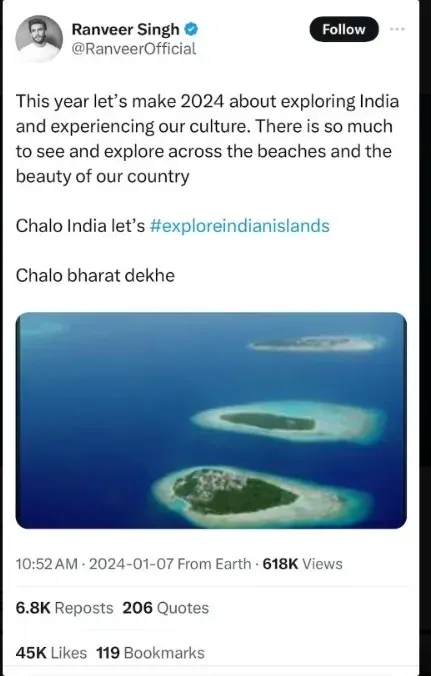Click the tweet text about exploring India
Image resolution: width=431 pixels, height=676 pixels.
tap(207, 139)
